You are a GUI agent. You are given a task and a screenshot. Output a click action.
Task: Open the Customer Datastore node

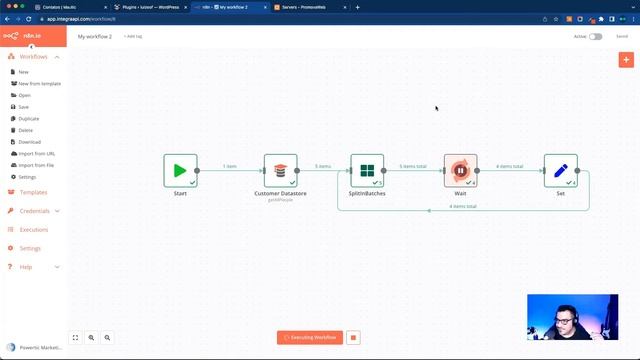[280, 171]
